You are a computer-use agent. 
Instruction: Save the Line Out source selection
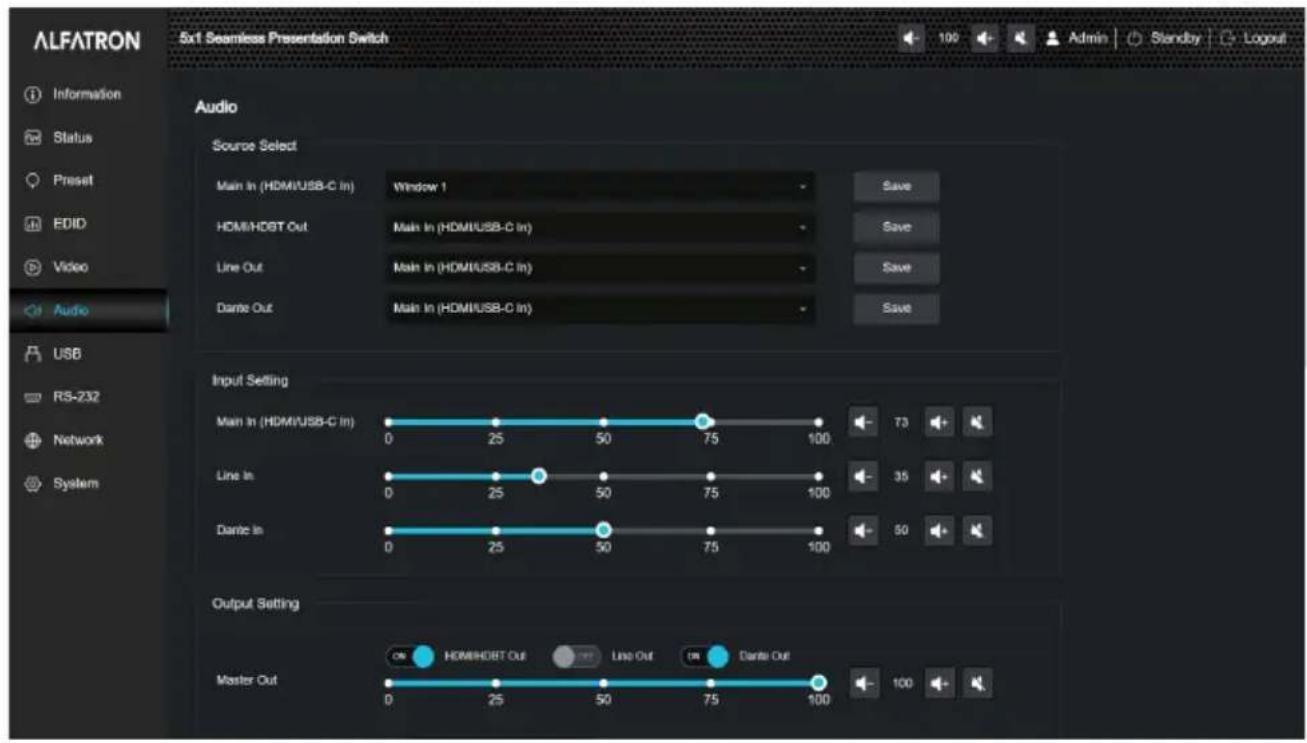(896, 267)
